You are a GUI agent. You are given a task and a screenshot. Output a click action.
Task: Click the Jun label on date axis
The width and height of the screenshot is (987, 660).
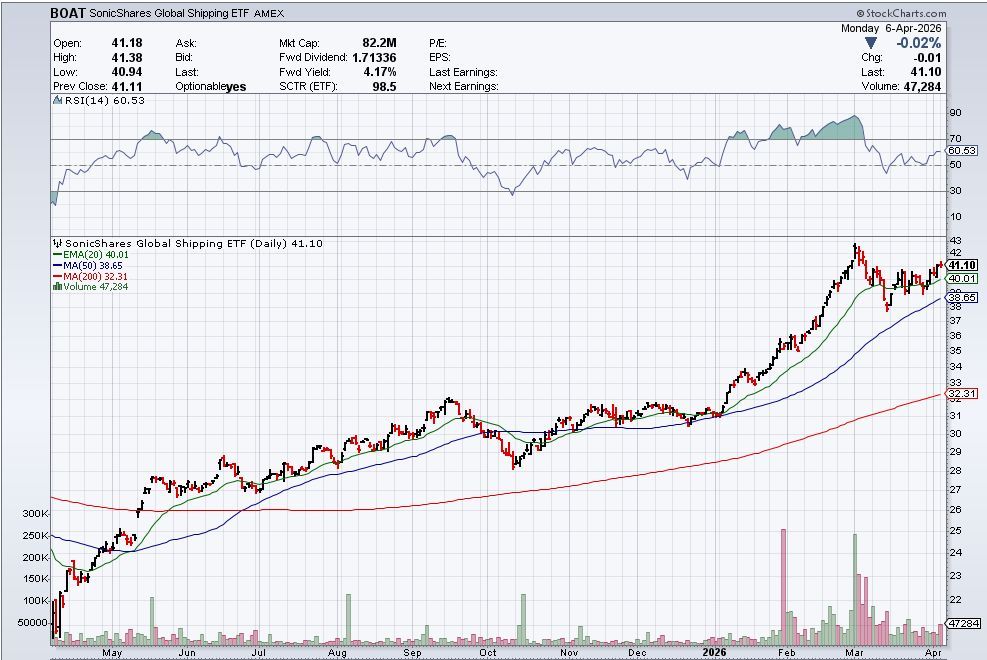187,653
